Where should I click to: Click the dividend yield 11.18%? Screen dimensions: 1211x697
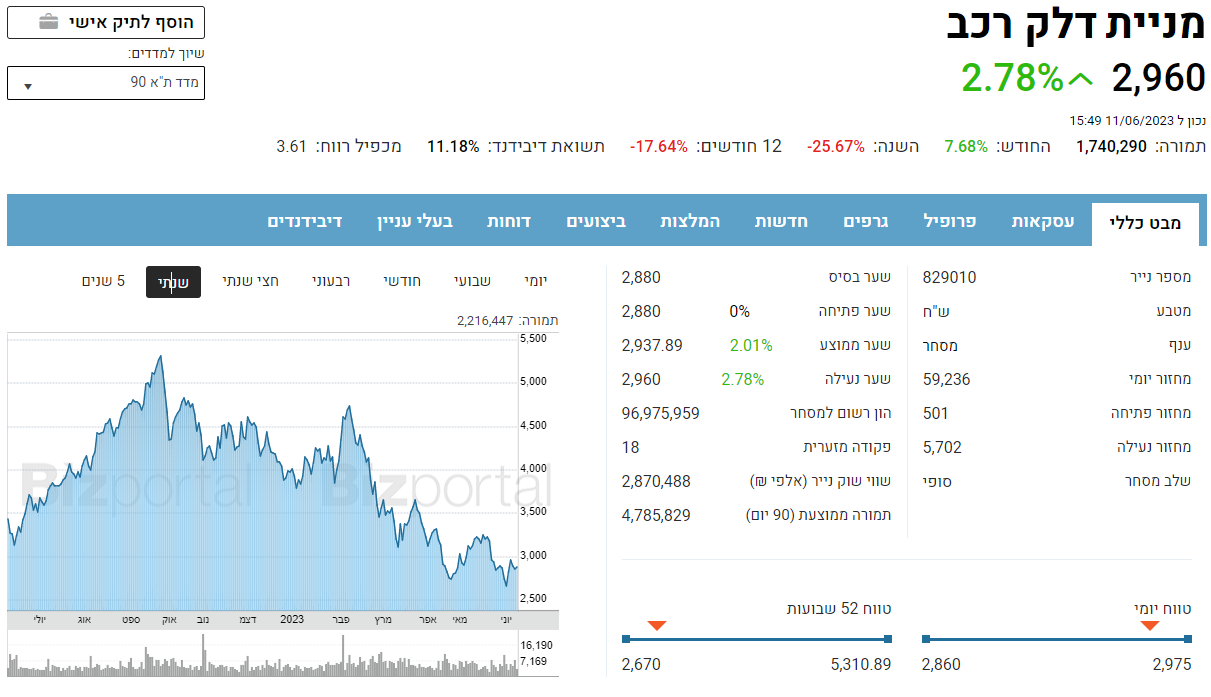click(453, 146)
